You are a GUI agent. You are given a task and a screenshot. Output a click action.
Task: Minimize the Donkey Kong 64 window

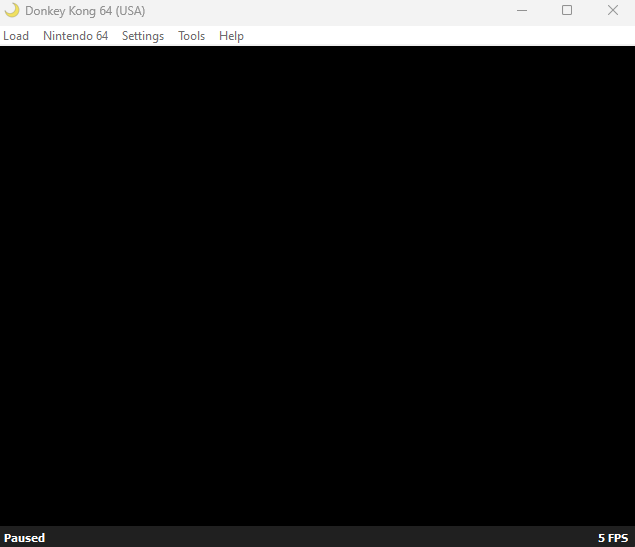pyautogui.click(x=522, y=11)
